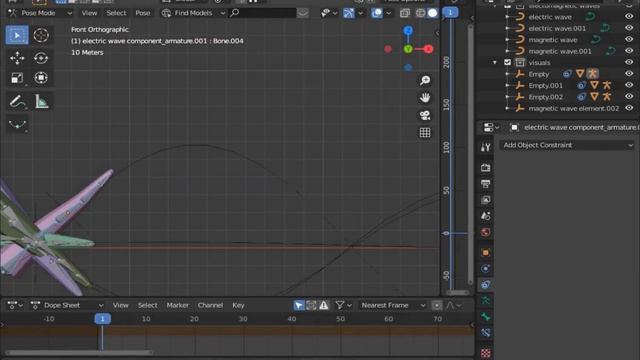Choose the Annotate pencil tool
Screen dimensions: 640x360
[x=17, y=101]
